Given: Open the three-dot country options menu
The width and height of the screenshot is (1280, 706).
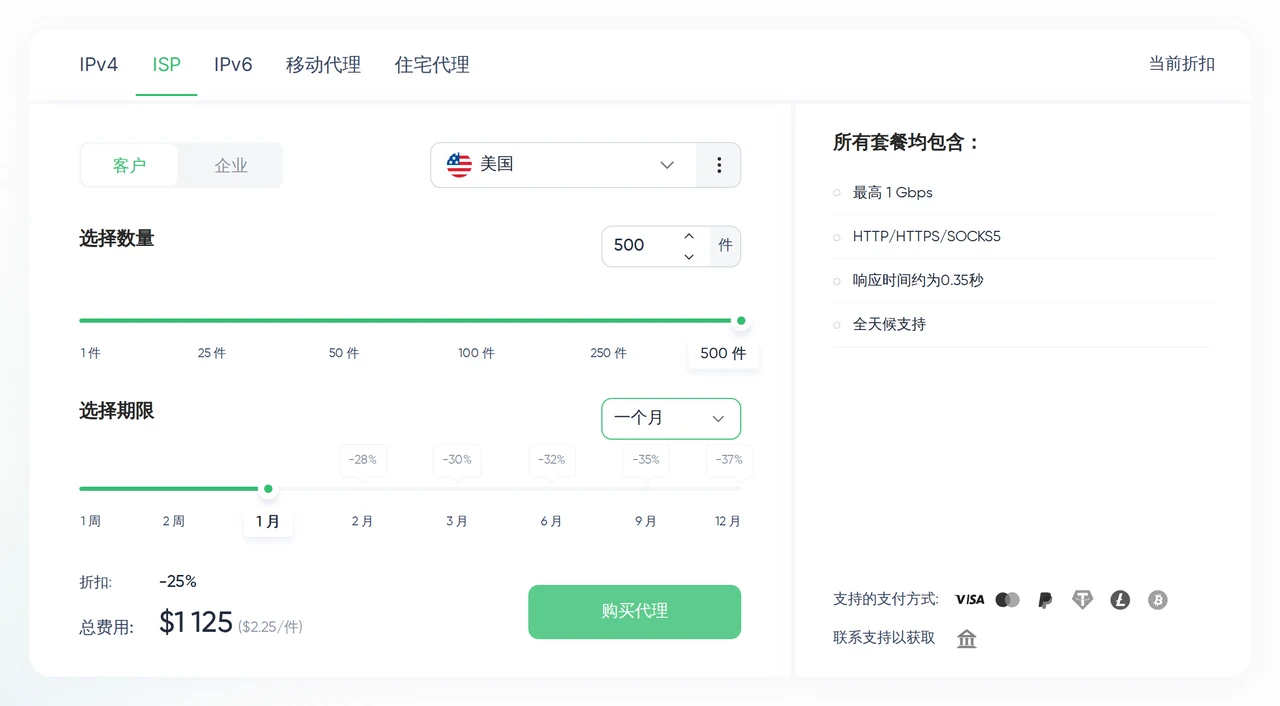Looking at the screenshot, I should [719, 165].
